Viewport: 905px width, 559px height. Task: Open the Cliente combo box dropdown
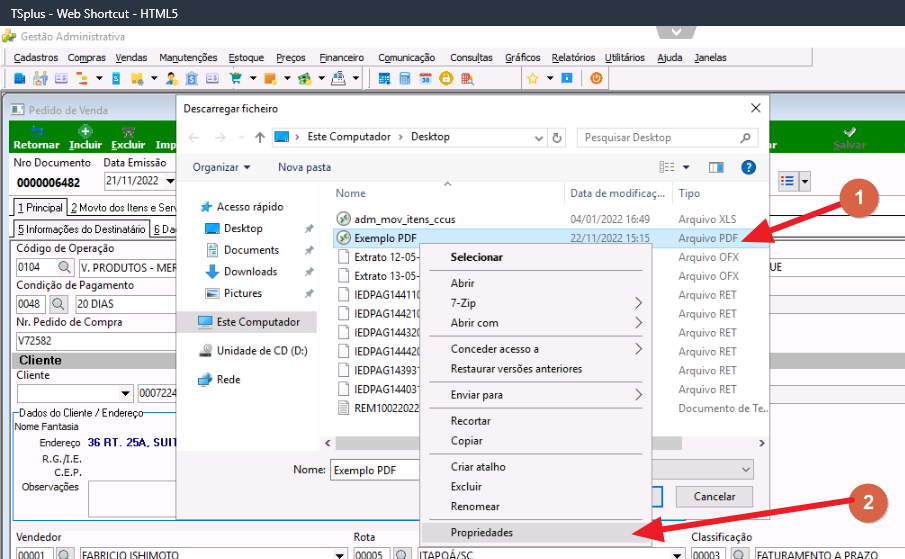(125, 393)
